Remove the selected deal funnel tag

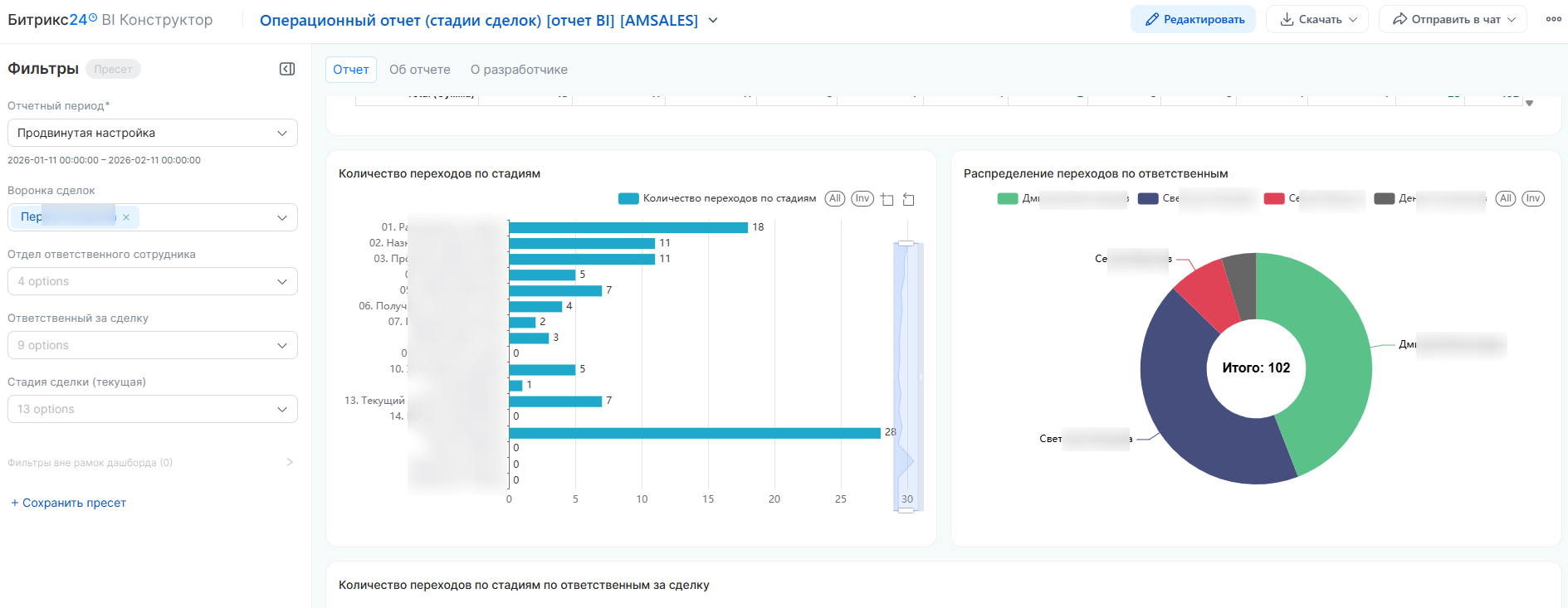pos(126,217)
